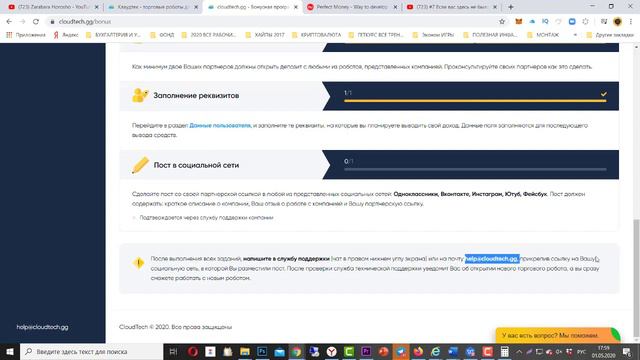
Task: Open Telegram from the taskbar
Action: click(x=401, y=351)
